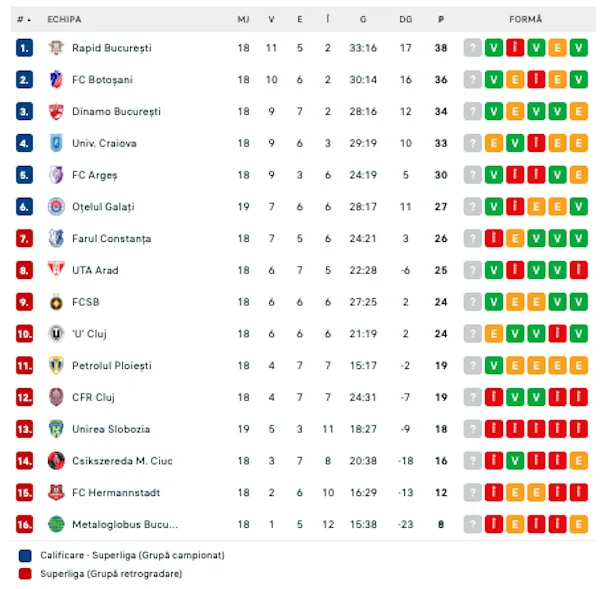600x589 pixels.
Task: Click the FC Botoșani team logo
Action: pyautogui.click(x=56, y=80)
